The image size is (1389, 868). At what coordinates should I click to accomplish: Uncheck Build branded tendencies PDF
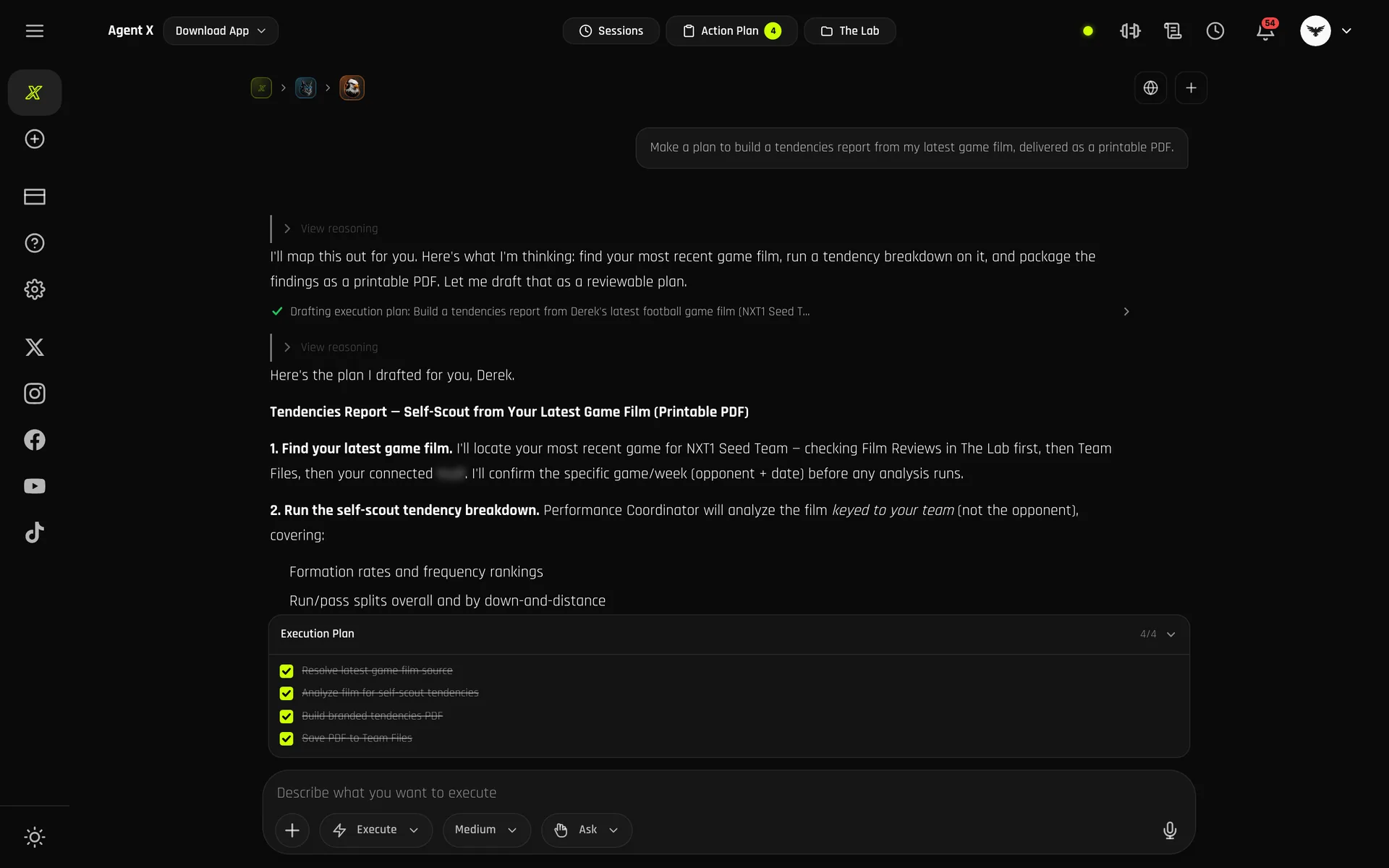(286, 716)
